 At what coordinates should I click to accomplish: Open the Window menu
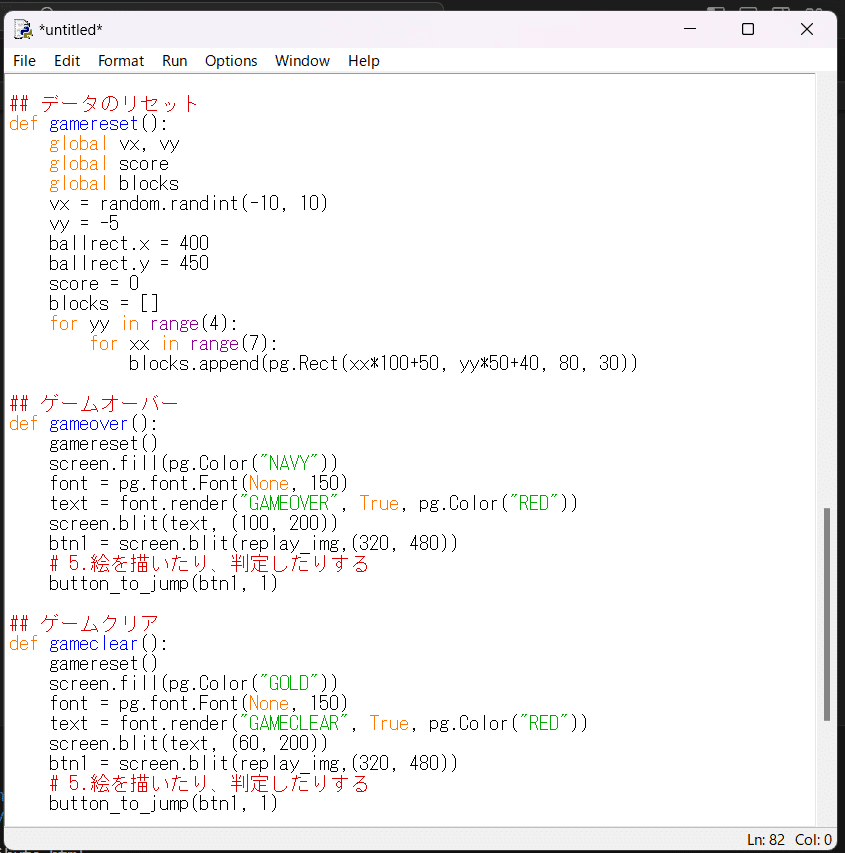[303, 61]
